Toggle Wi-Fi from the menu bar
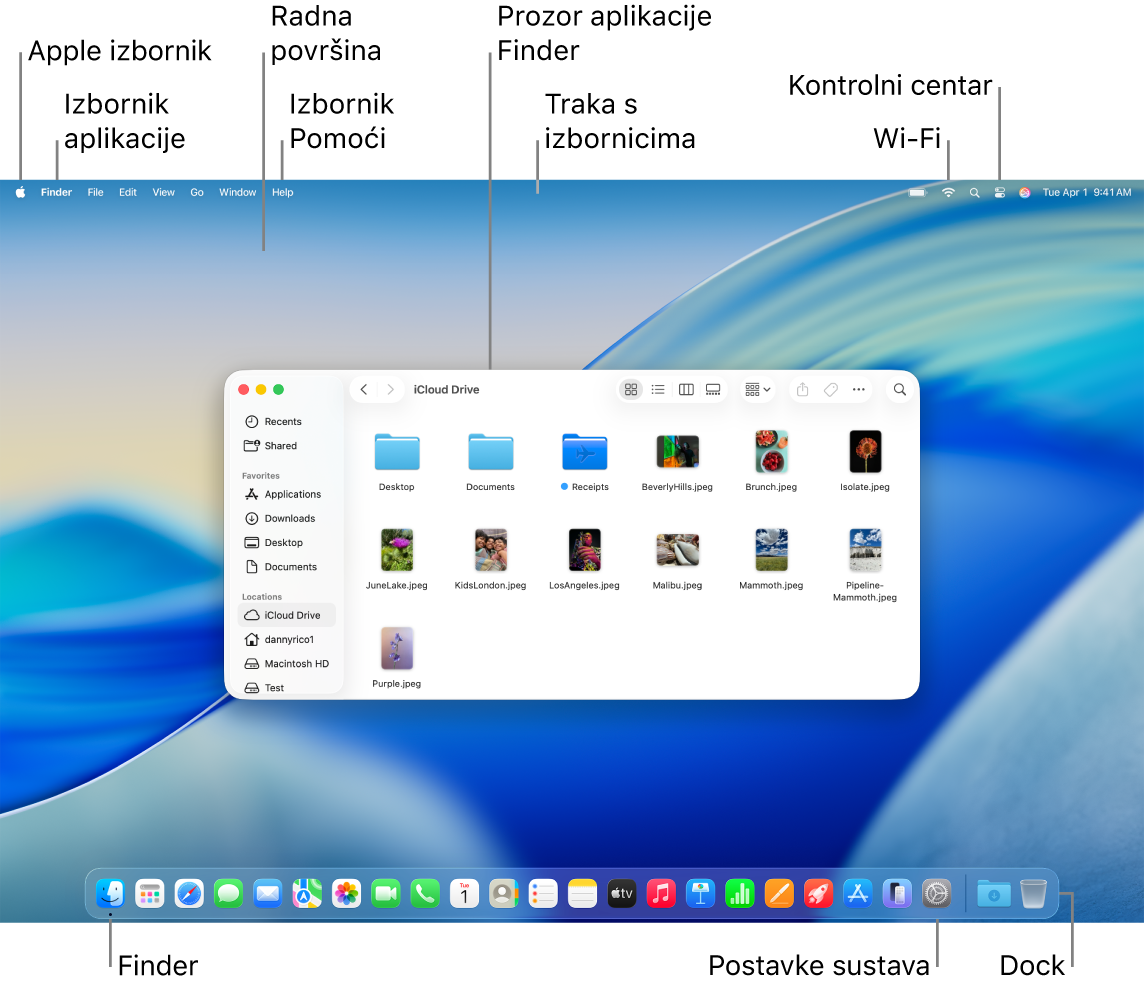Screen dimensions: 1144x987 (x=947, y=192)
